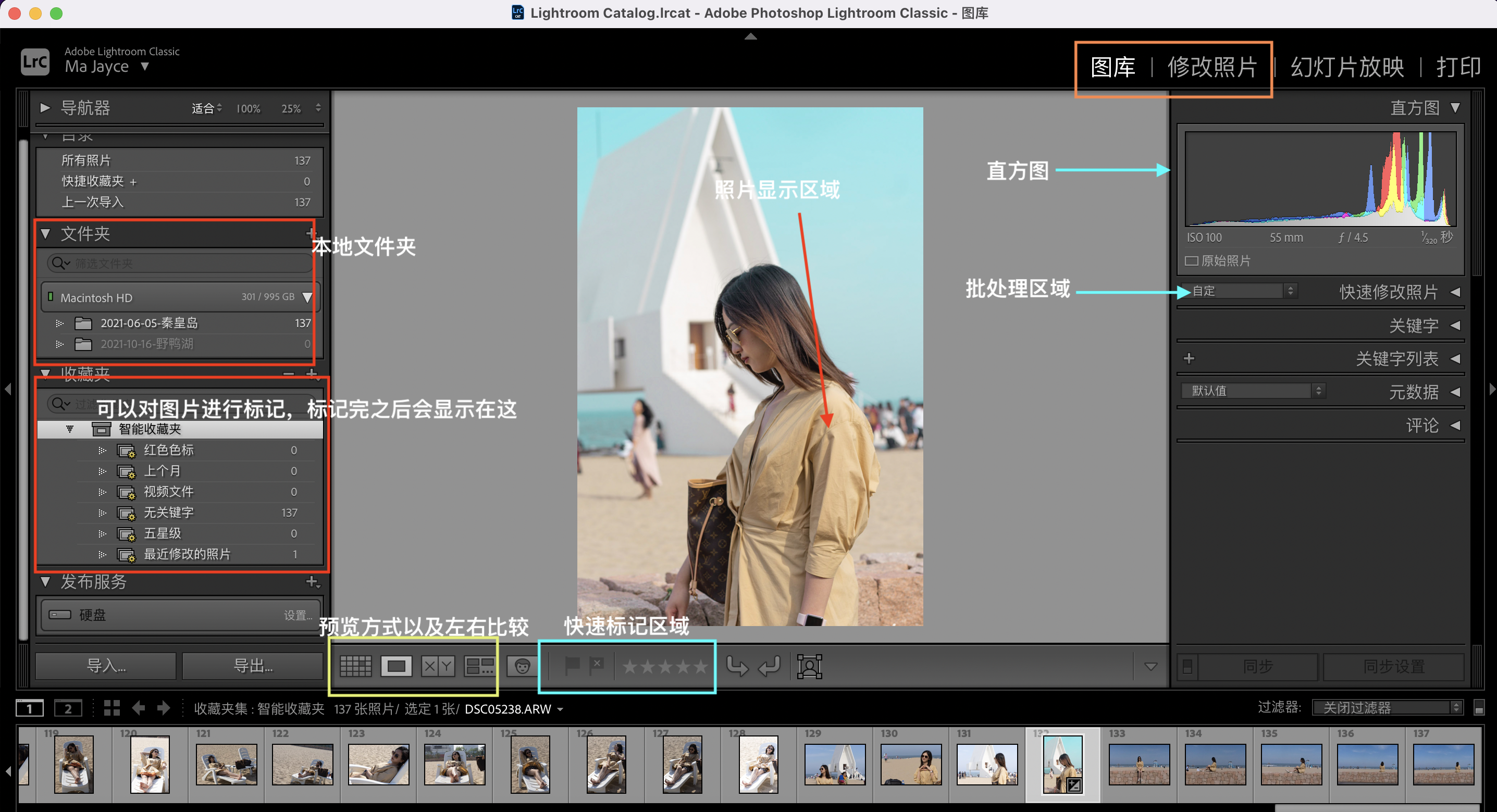Image resolution: width=1497 pixels, height=812 pixels.
Task: Open toolbar content dropdown triangle
Action: pos(1150,666)
